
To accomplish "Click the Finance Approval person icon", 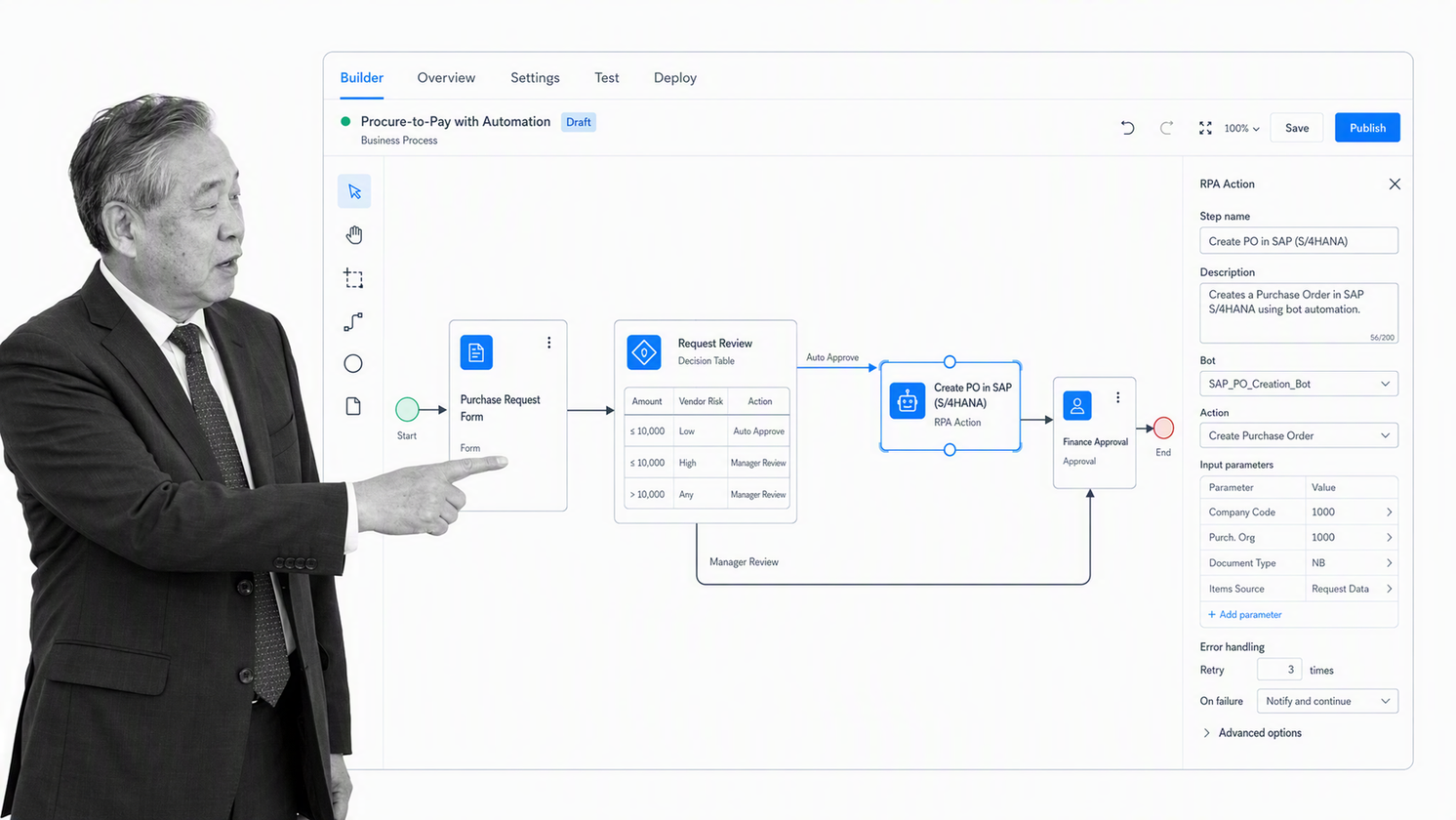I will [1077, 405].
